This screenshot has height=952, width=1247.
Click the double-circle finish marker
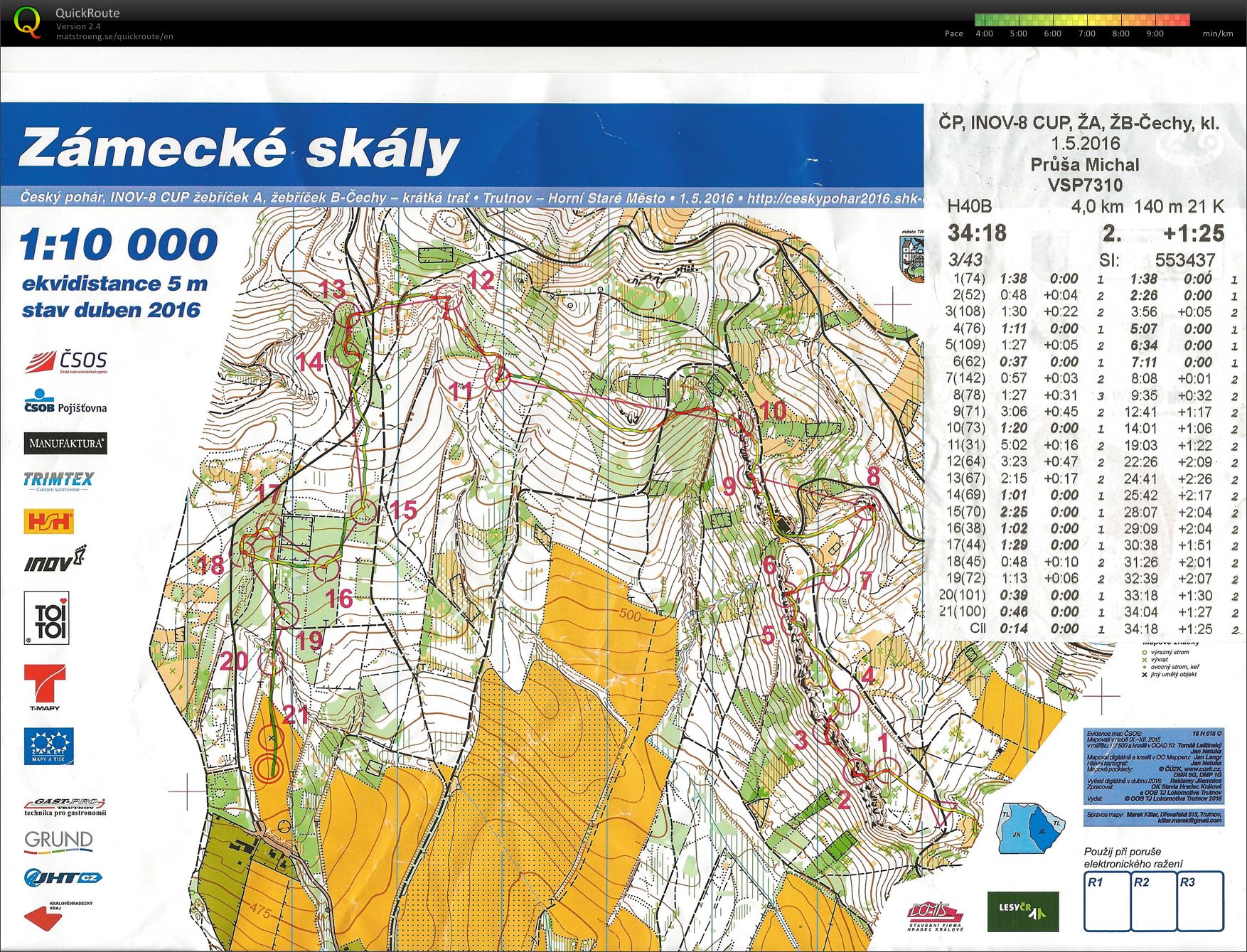point(269,768)
